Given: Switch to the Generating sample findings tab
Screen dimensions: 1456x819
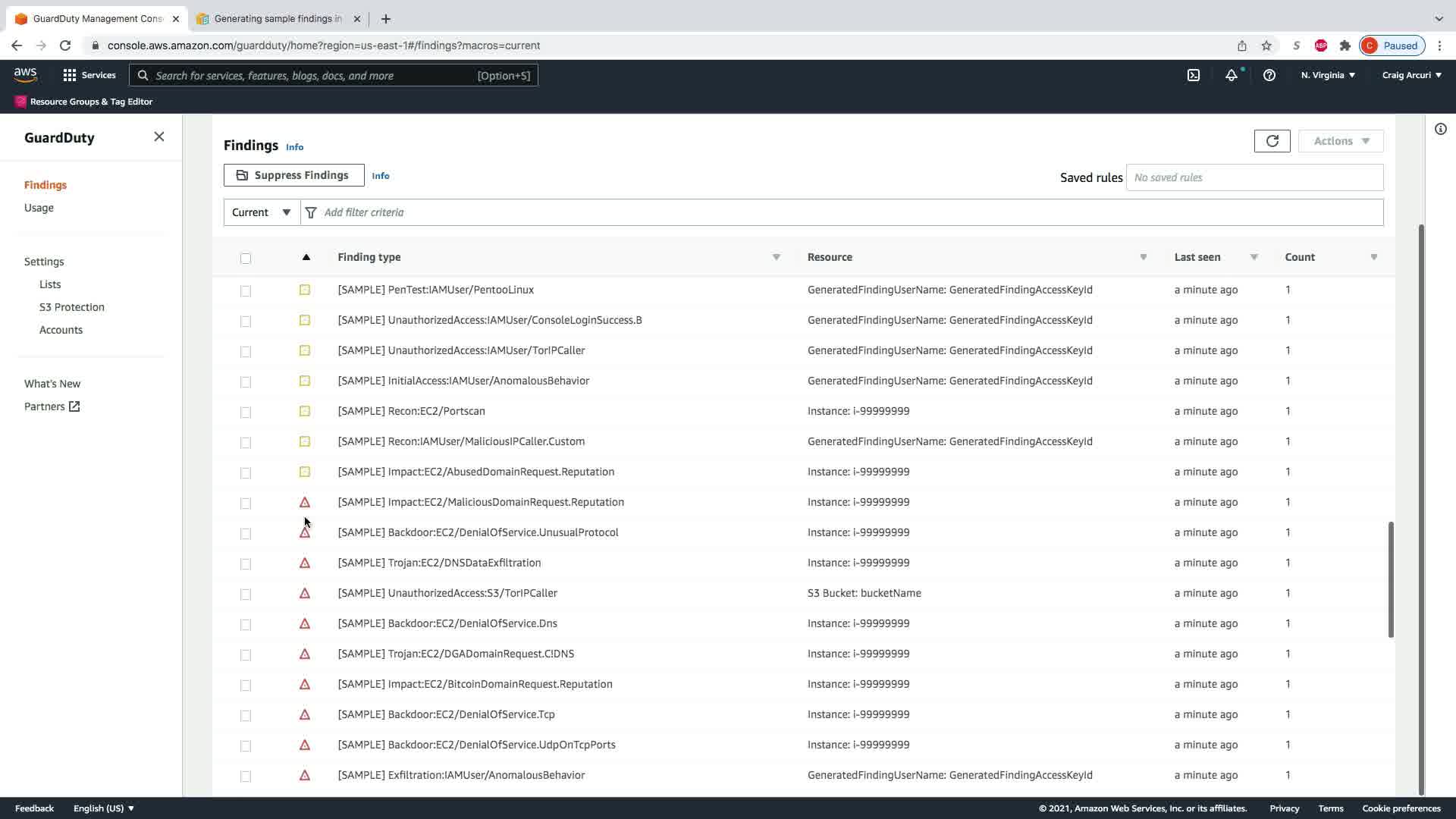Looking at the screenshot, I should (x=277, y=18).
